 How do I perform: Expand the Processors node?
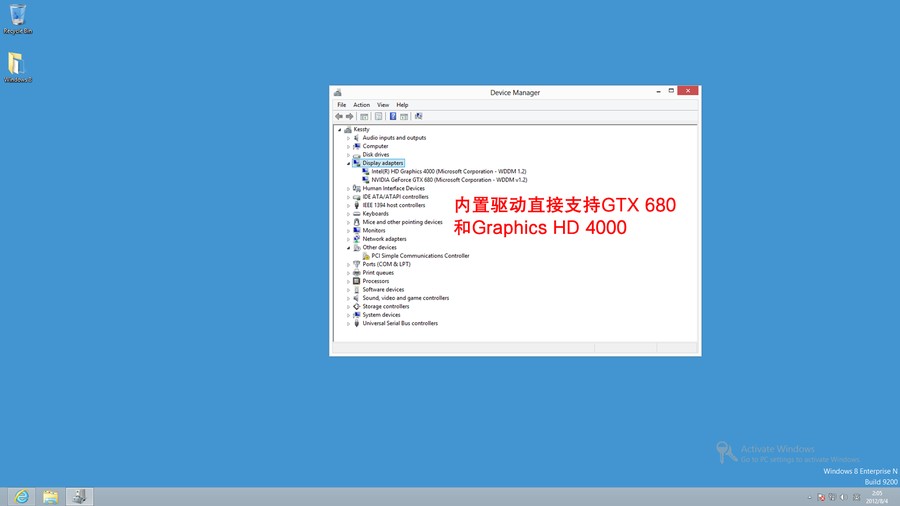349,281
